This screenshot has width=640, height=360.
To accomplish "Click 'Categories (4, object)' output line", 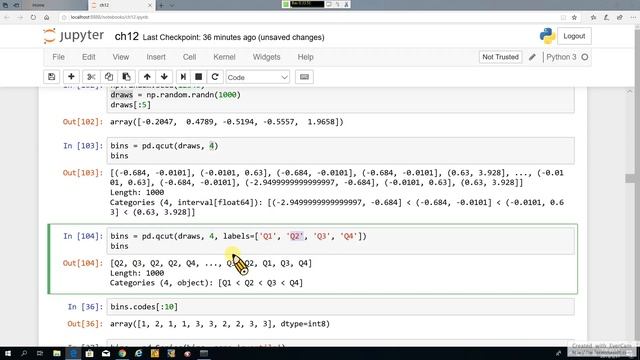I will click(x=206, y=283).
